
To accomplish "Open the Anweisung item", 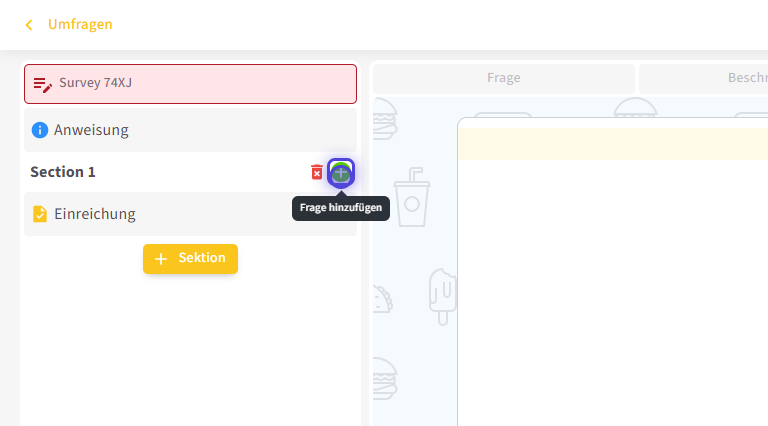I will [190, 130].
